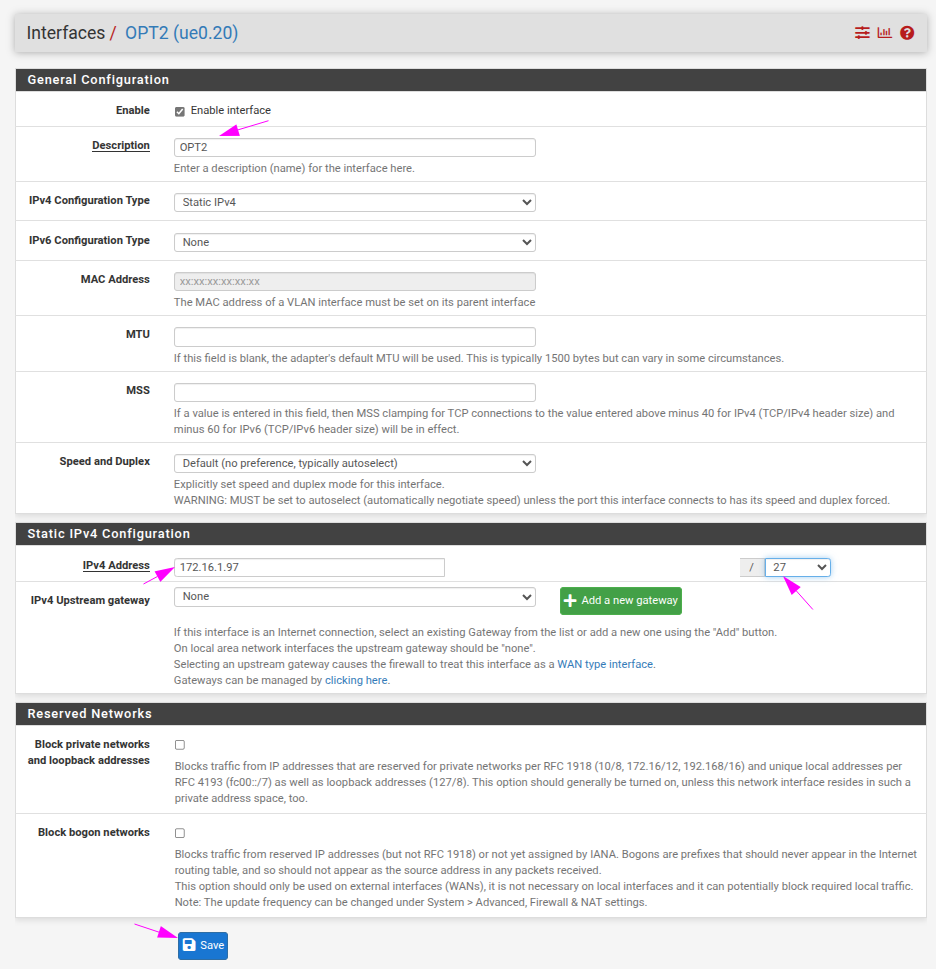Expand the IPv6 Configuration Type dropdown
The width and height of the screenshot is (936, 969).
(x=354, y=242)
